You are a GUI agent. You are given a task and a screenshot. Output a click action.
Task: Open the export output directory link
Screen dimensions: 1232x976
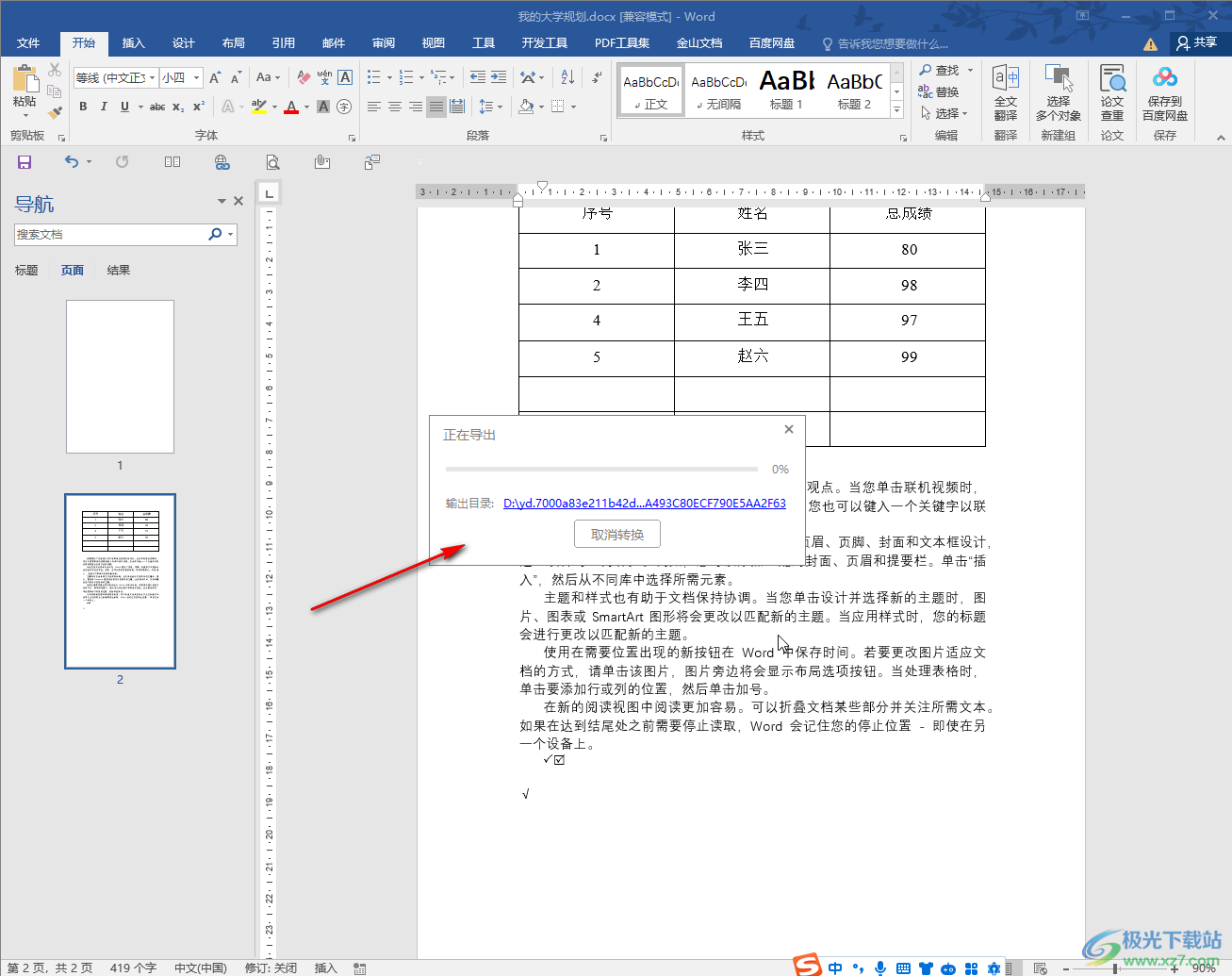(x=645, y=504)
